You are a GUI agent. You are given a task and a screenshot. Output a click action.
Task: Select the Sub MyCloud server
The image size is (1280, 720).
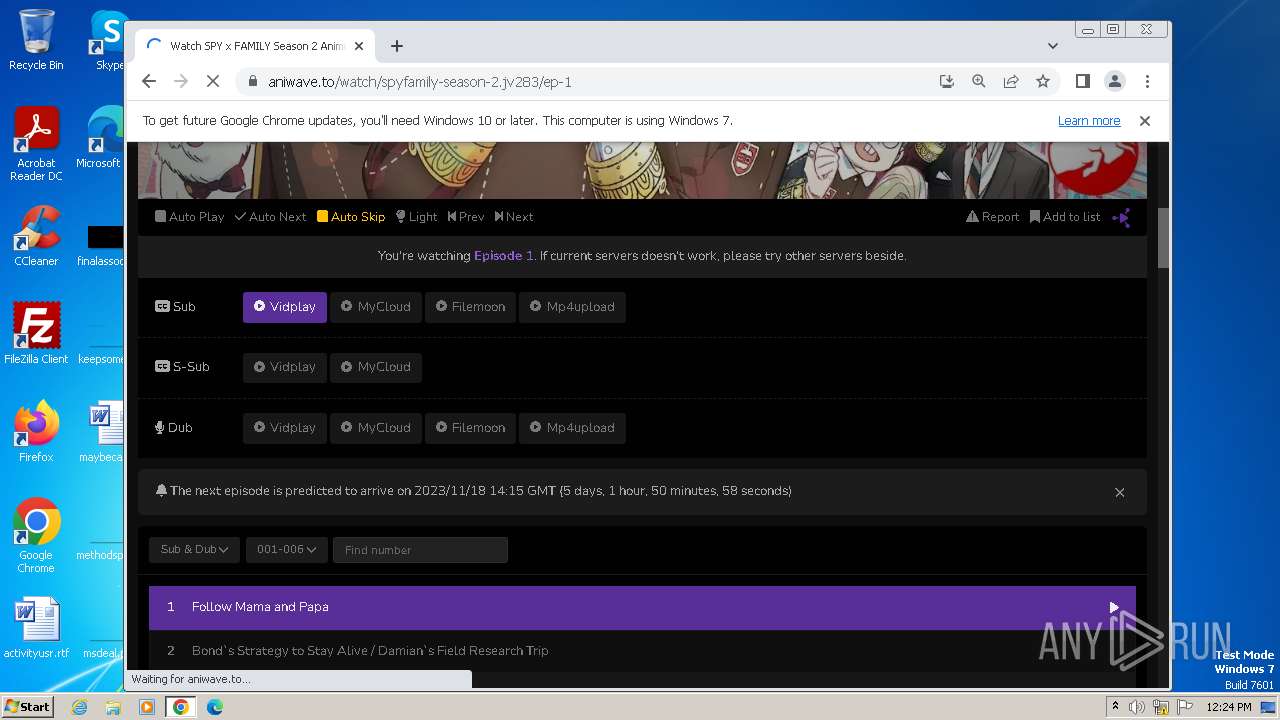(376, 307)
